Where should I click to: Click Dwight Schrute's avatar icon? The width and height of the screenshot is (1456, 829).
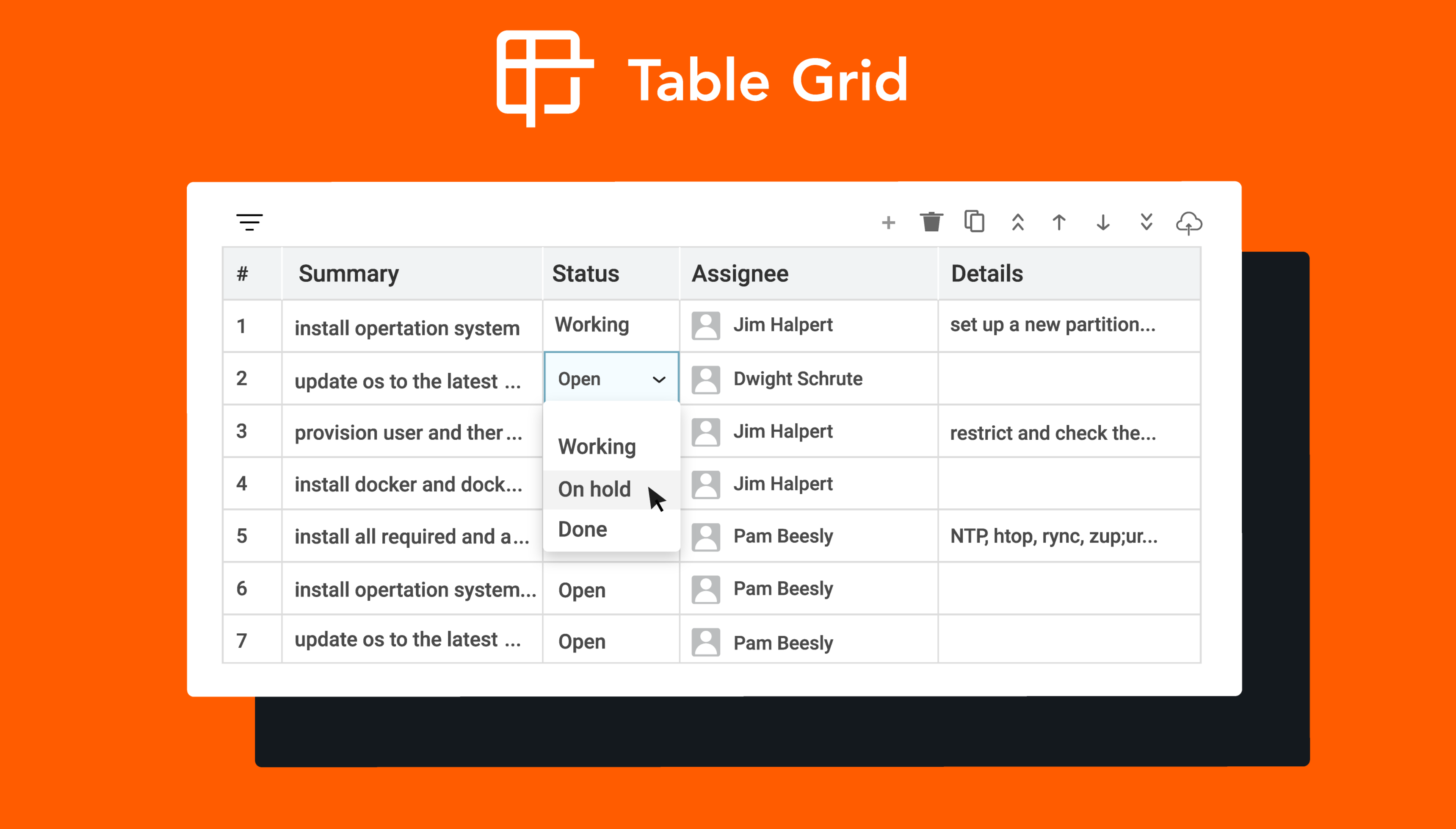705,380
